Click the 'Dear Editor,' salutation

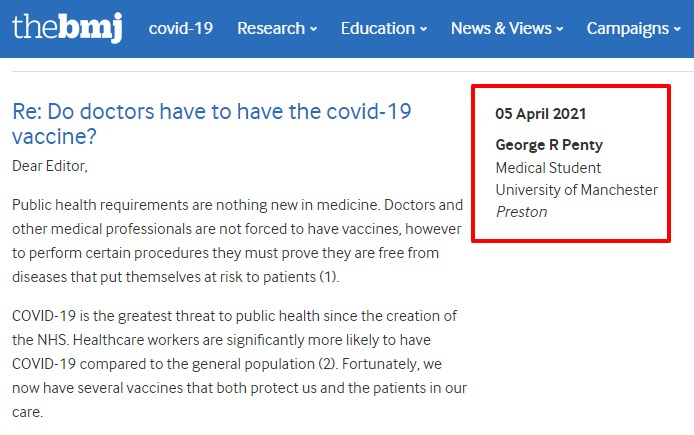pos(50,166)
